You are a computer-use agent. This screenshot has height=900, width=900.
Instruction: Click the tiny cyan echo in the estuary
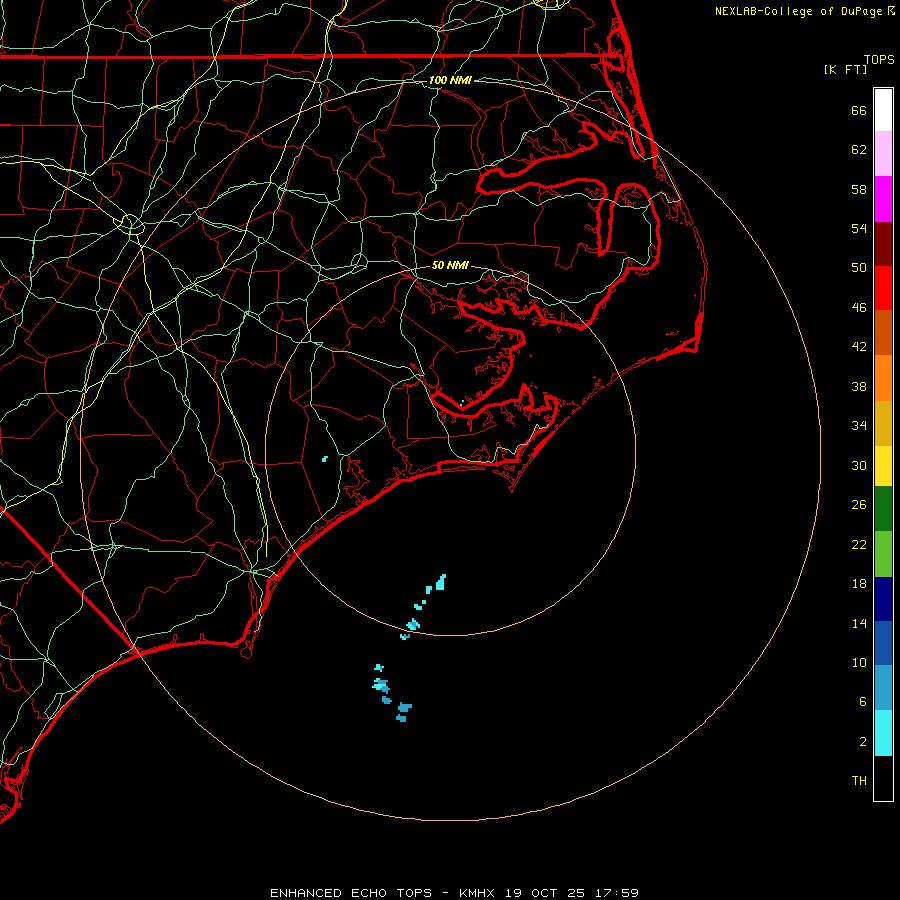461,403
